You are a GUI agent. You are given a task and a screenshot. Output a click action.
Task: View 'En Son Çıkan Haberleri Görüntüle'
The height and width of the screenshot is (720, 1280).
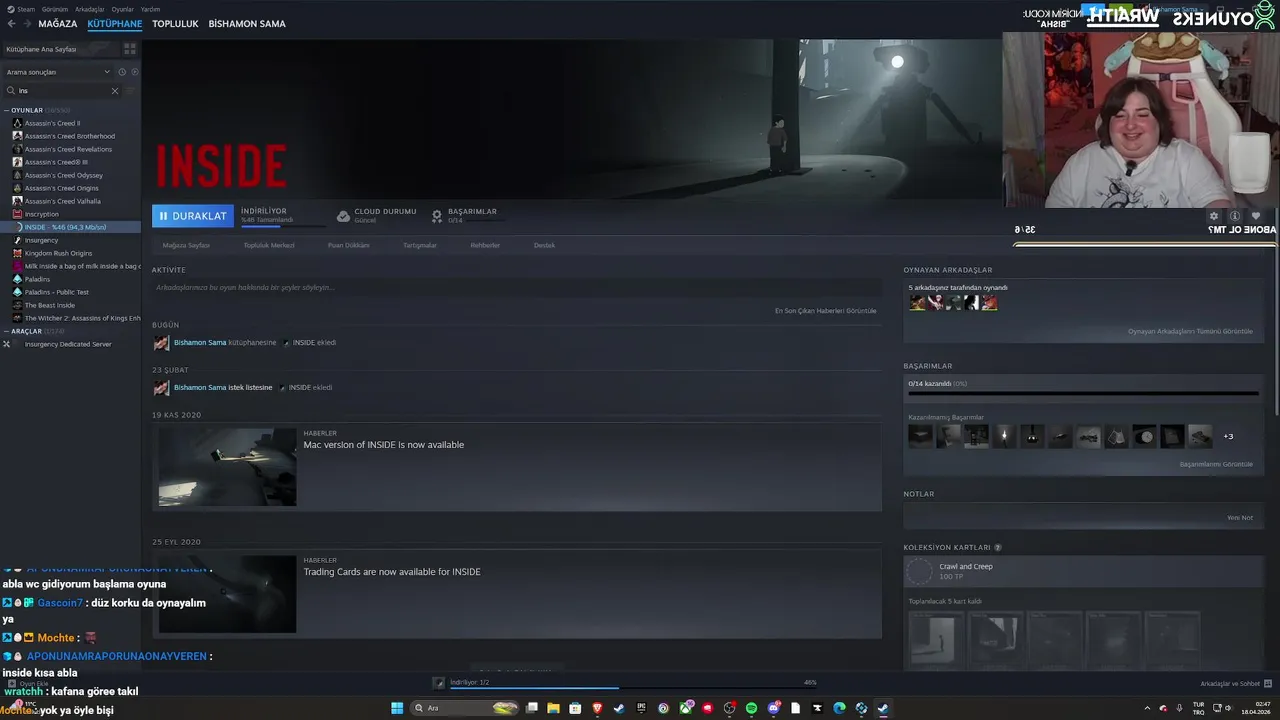point(825,311)
